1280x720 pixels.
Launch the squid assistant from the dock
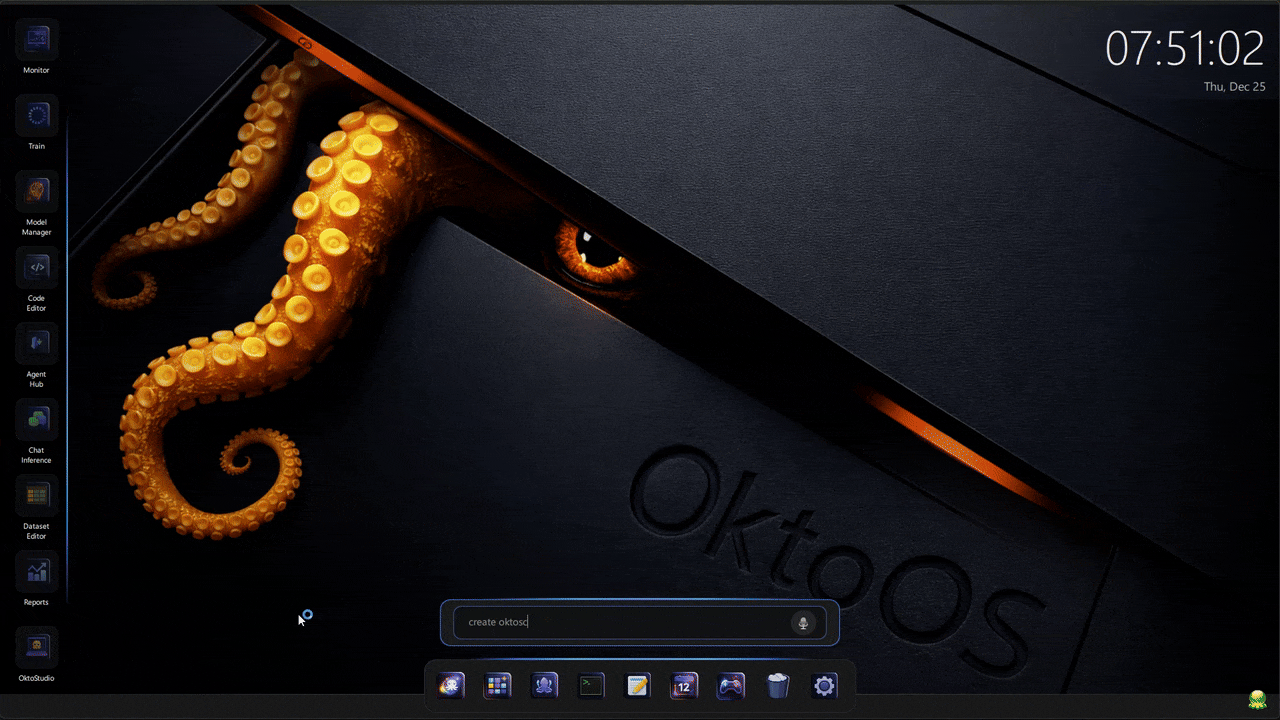click(x=544, y=685)
